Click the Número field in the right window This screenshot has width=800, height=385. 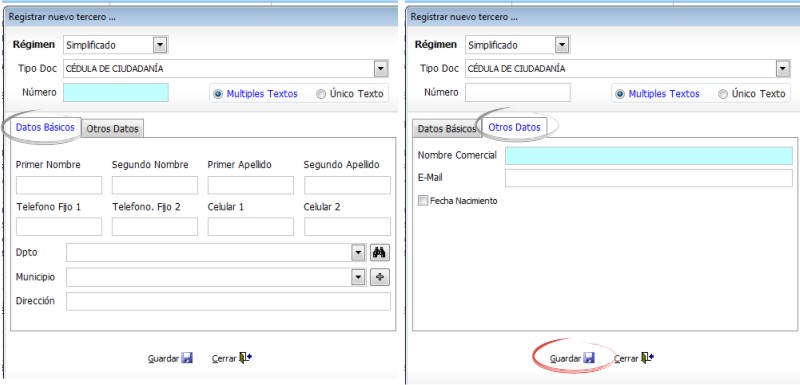pos(518,93)
